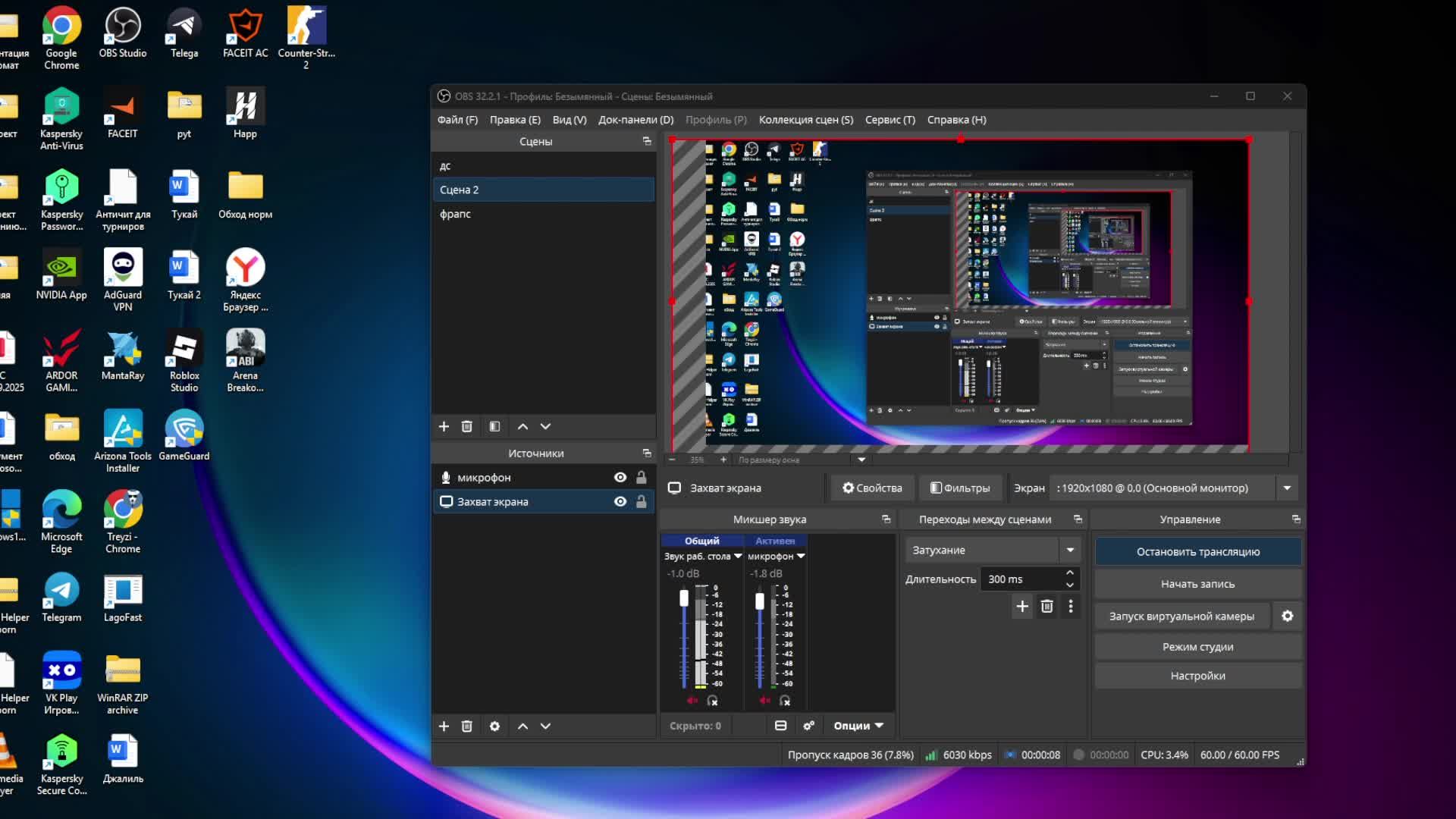Open the Коллекция сцен (S) menu

805,120
